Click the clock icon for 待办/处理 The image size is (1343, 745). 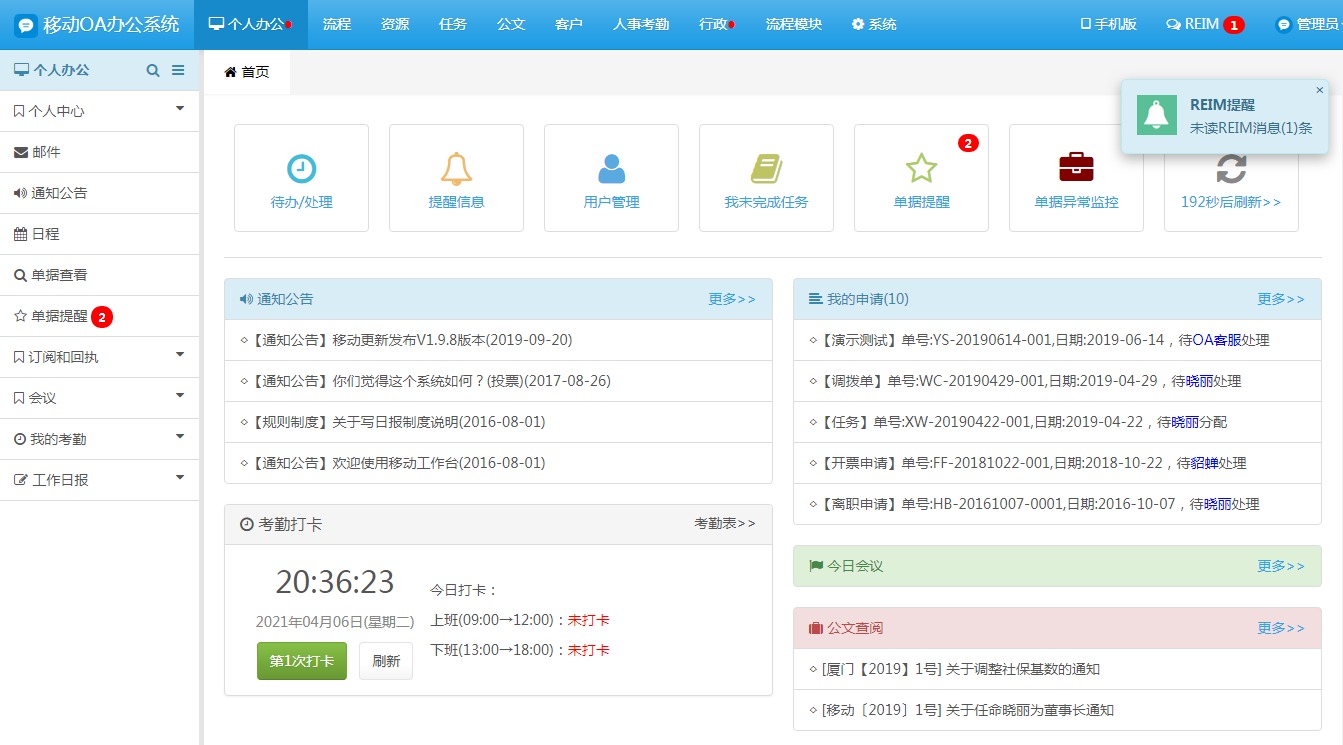pyautogui.click(x=301, y=169)
